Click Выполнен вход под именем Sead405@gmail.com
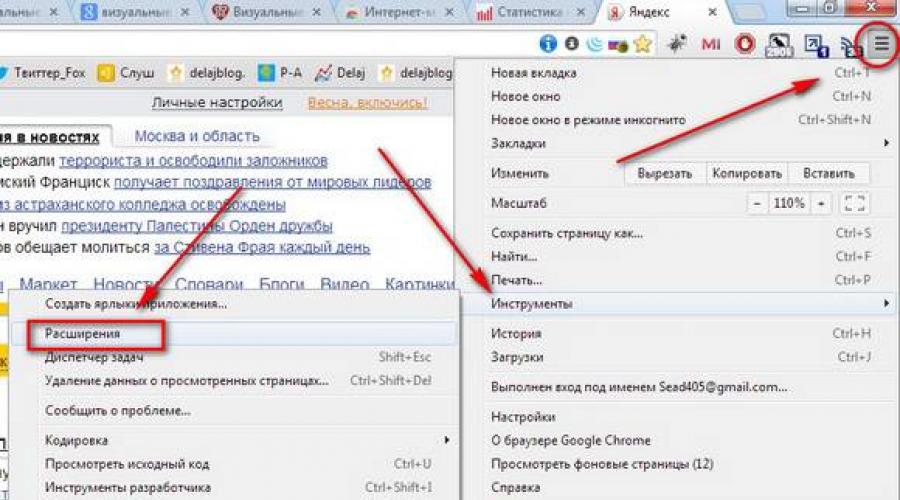This screenshot has width=900, height=500. [680, 387]
